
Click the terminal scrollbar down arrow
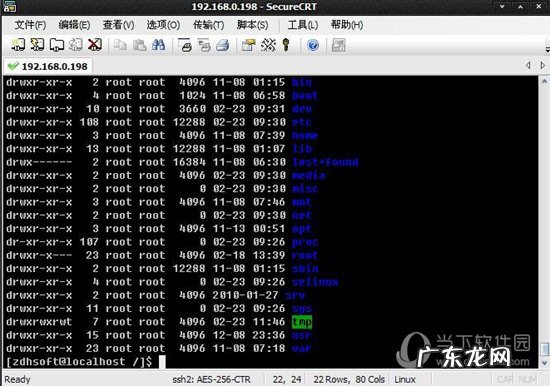click(x=544, y=363)
